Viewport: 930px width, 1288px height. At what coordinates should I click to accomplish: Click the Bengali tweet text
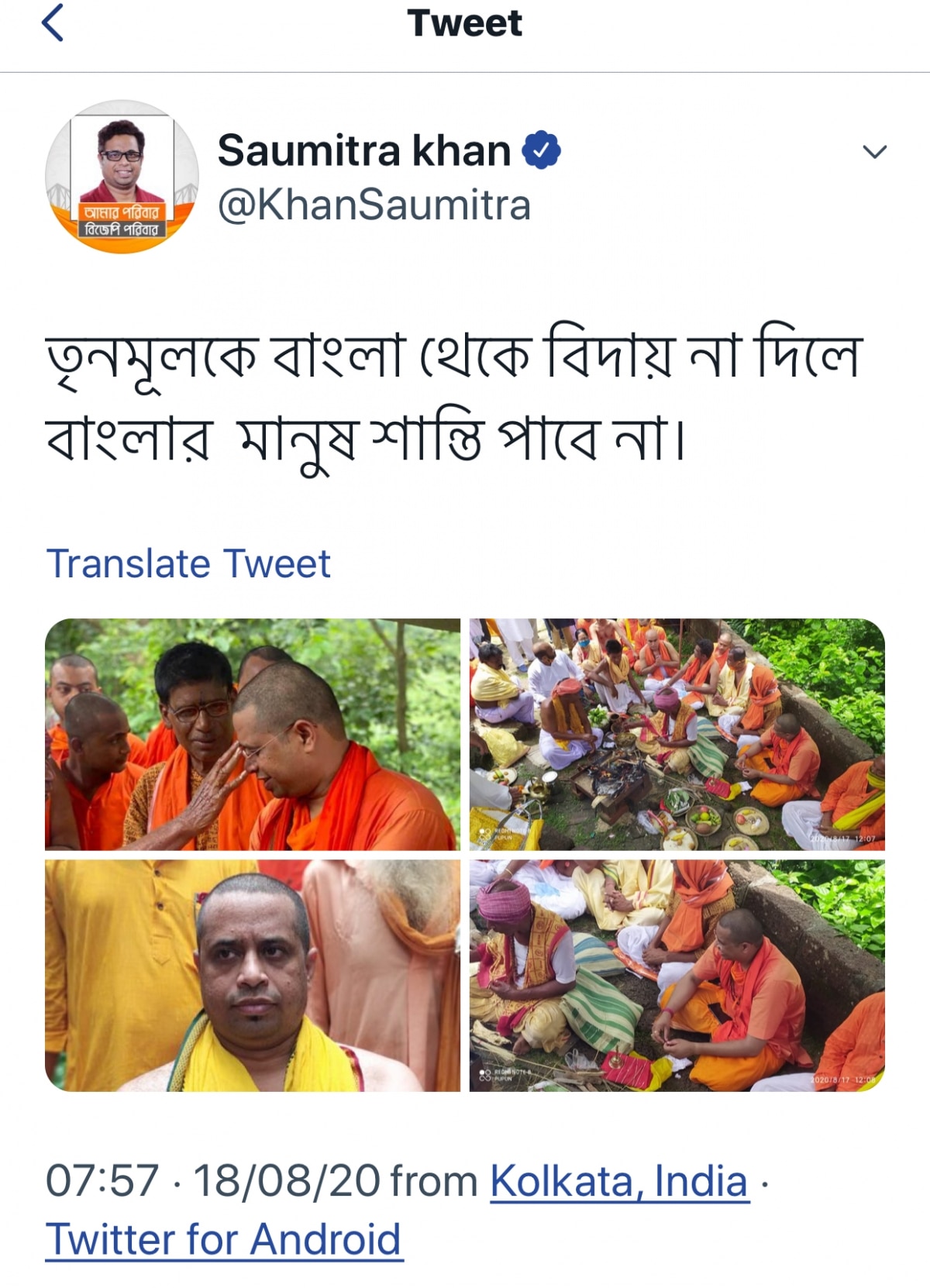(454, 398)
